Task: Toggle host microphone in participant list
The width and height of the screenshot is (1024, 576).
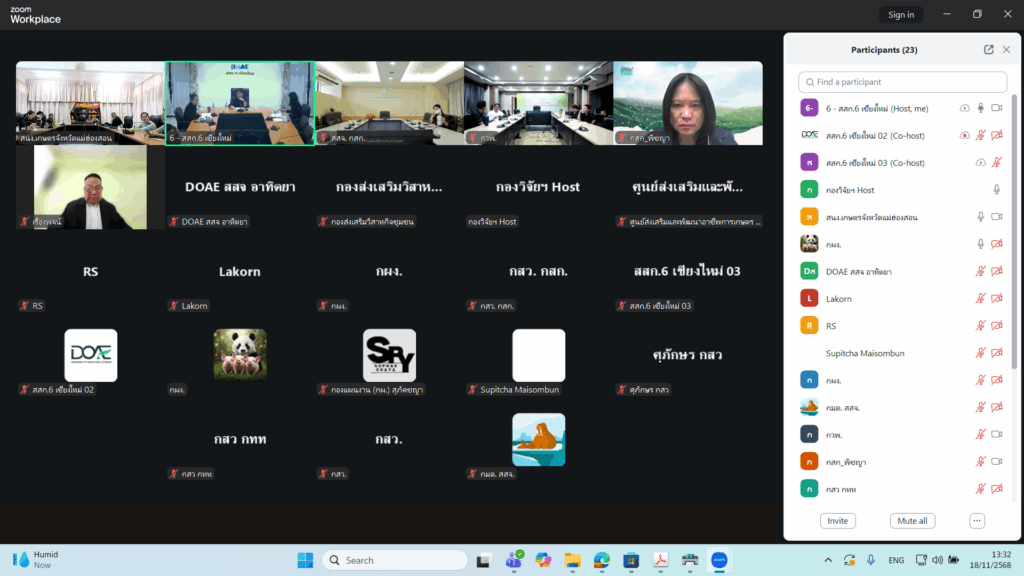Action: click(981, 108)
